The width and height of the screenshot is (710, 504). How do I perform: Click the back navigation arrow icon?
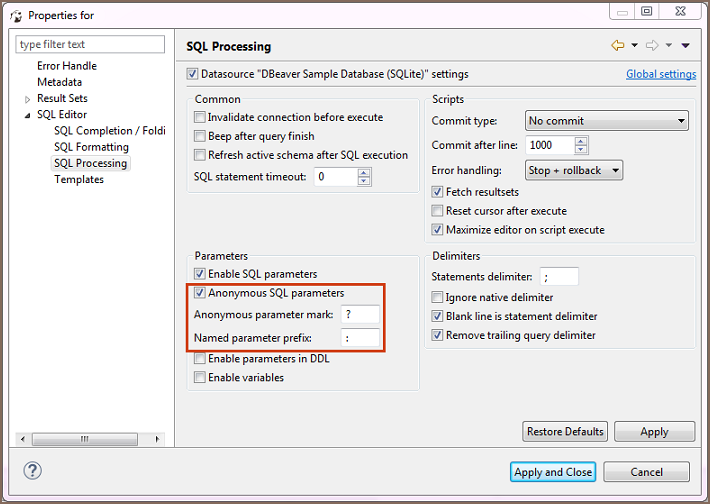coord(617,46)
